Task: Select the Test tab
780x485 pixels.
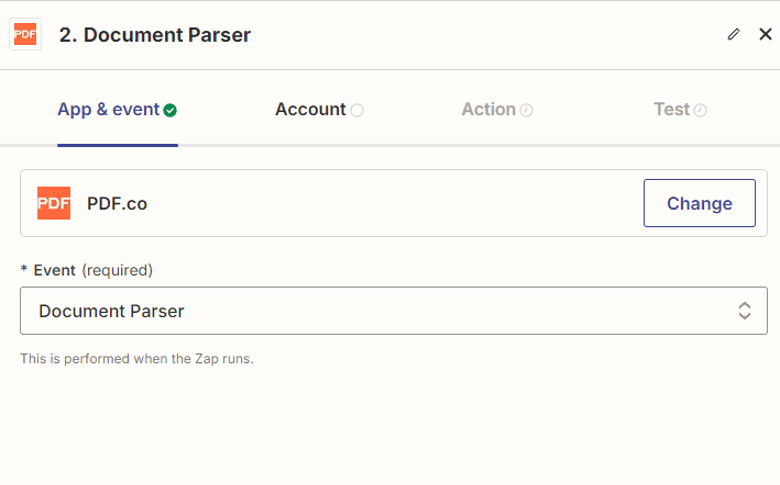Action: (671, 110)
